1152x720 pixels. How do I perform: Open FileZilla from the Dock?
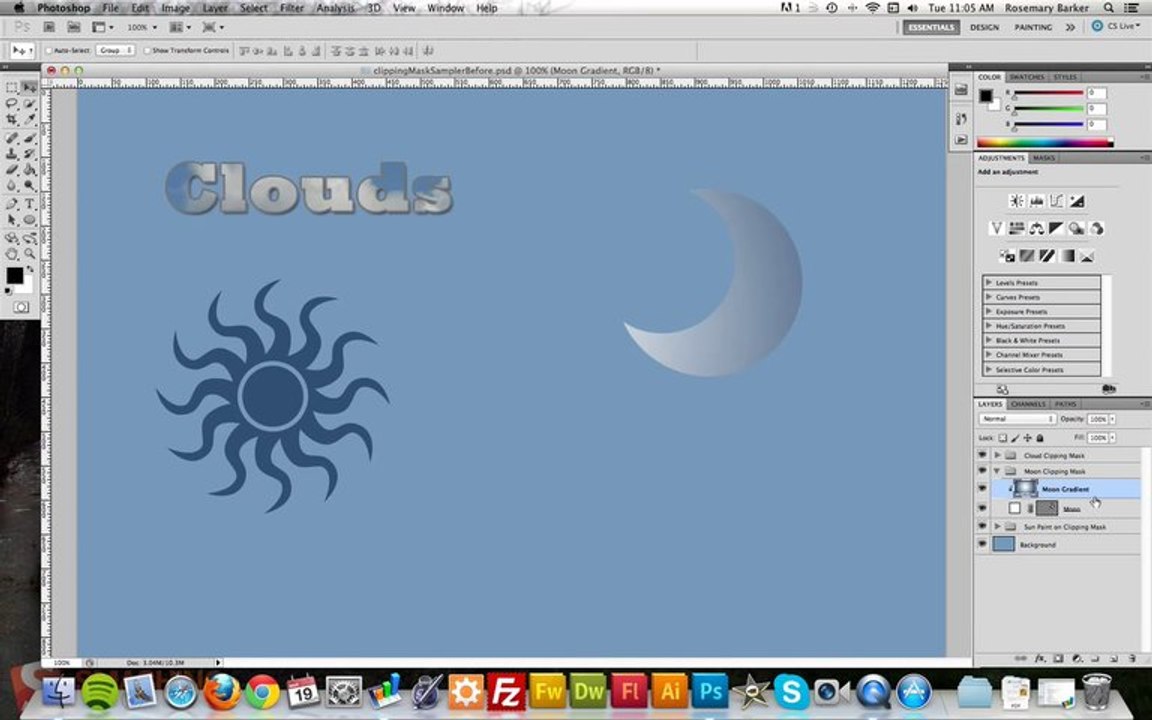pyautogui.click(x=507, y=691)
